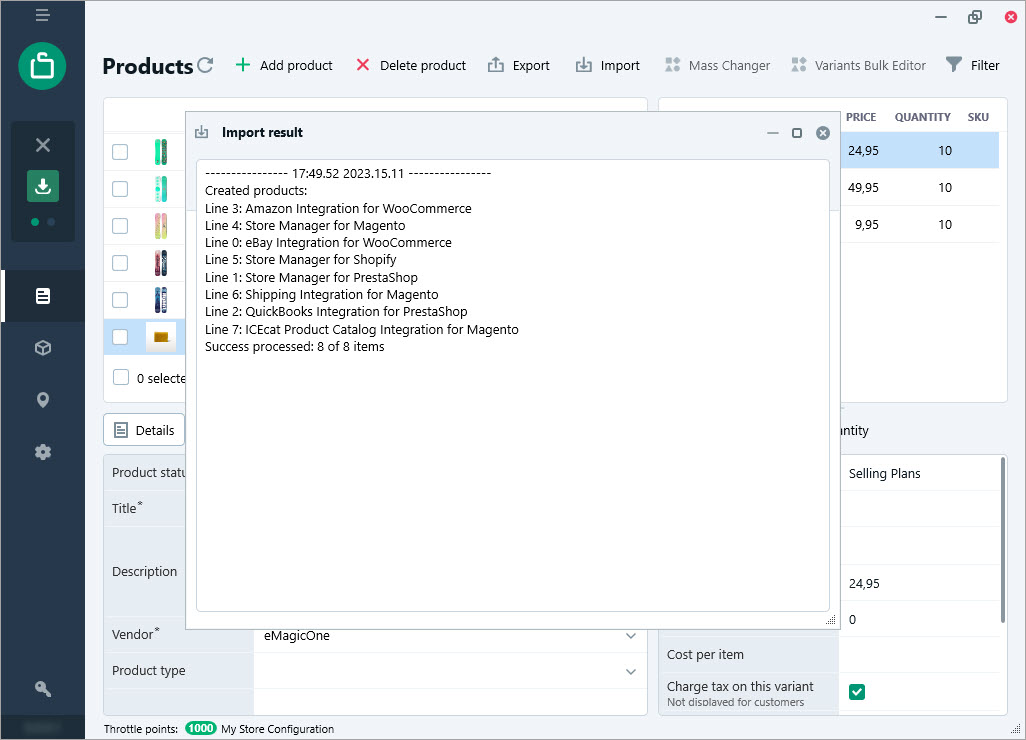Screen dimensions: 1026x740
Task: Click the green store logo icon
Action: point(43,66)
